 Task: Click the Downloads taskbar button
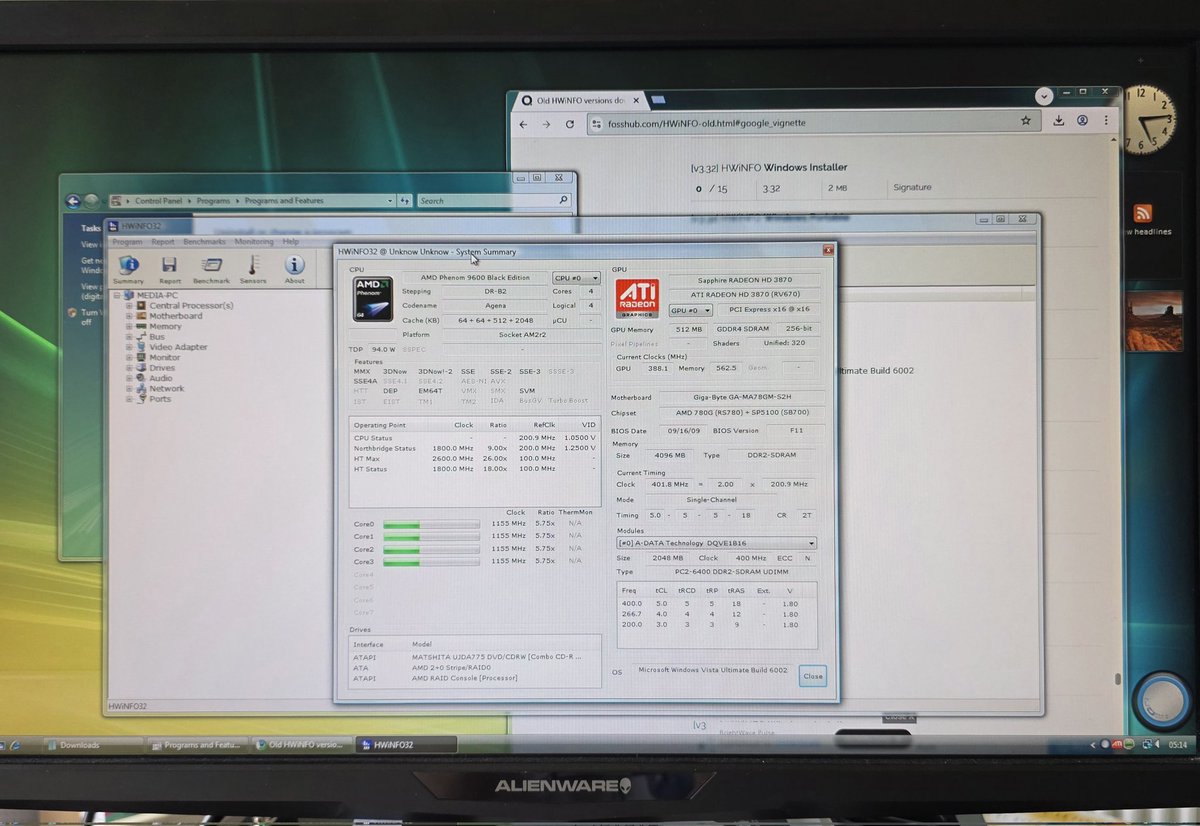(x=94, y=745)
